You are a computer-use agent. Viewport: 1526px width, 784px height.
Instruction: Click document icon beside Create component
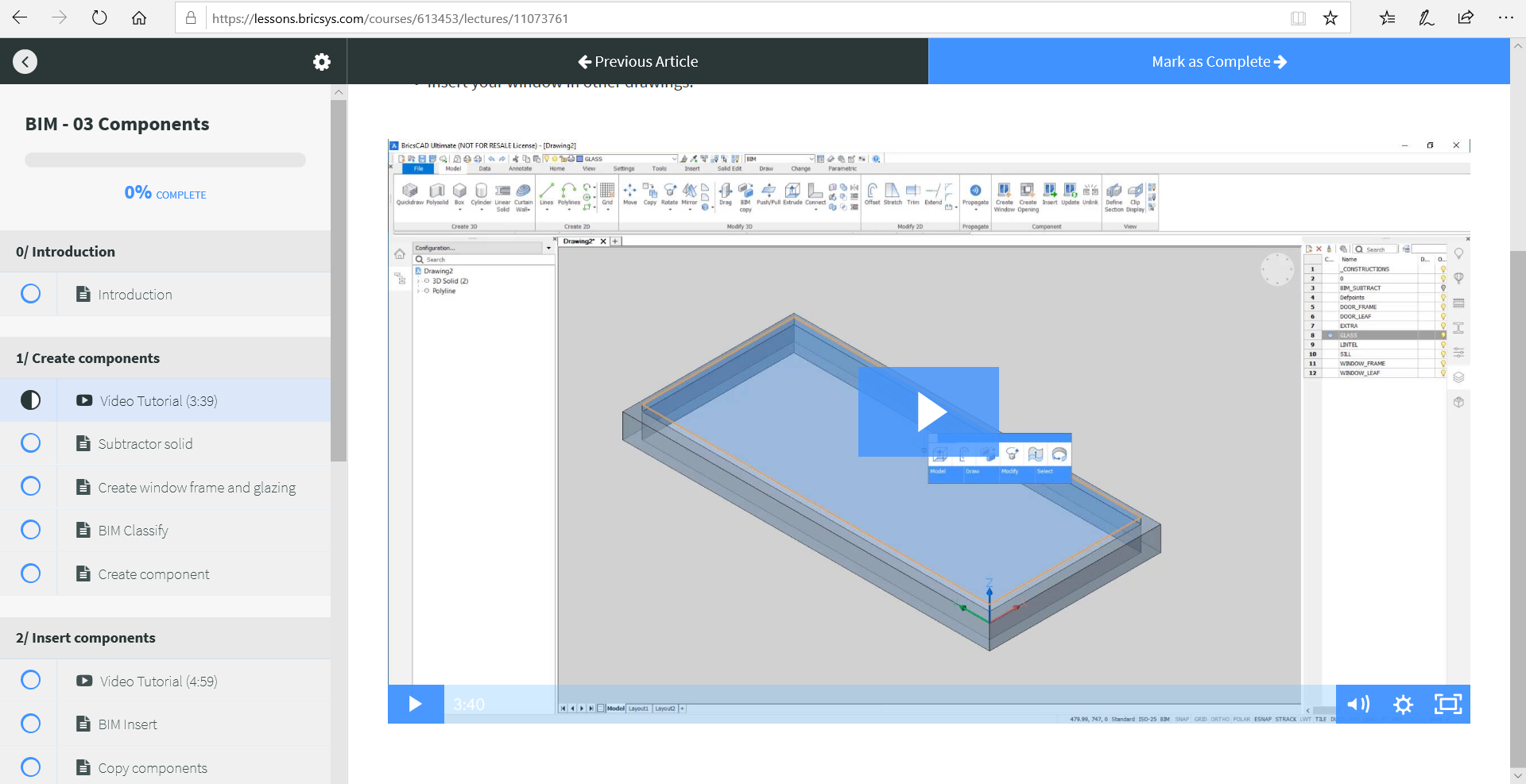[x=83, y=574]
